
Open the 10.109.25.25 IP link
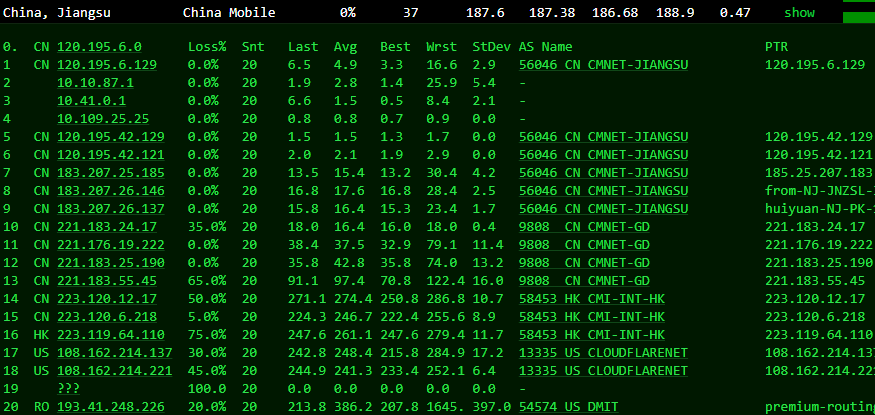103,119
